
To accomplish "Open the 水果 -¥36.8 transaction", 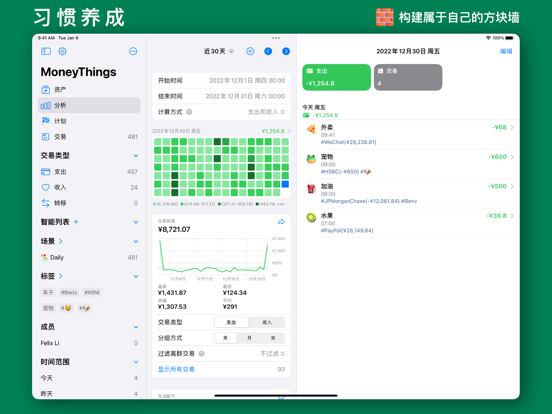I will [x=411, y=223].
